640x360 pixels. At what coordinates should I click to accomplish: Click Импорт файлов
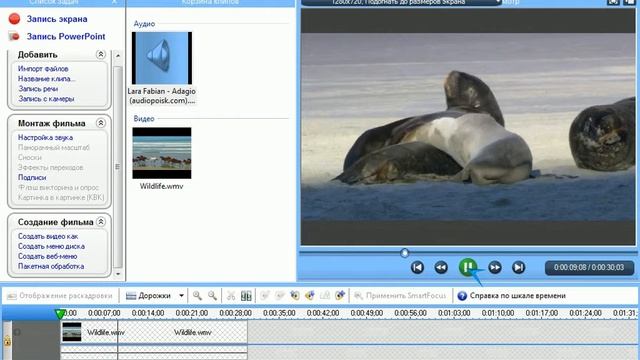pos(43,69)
